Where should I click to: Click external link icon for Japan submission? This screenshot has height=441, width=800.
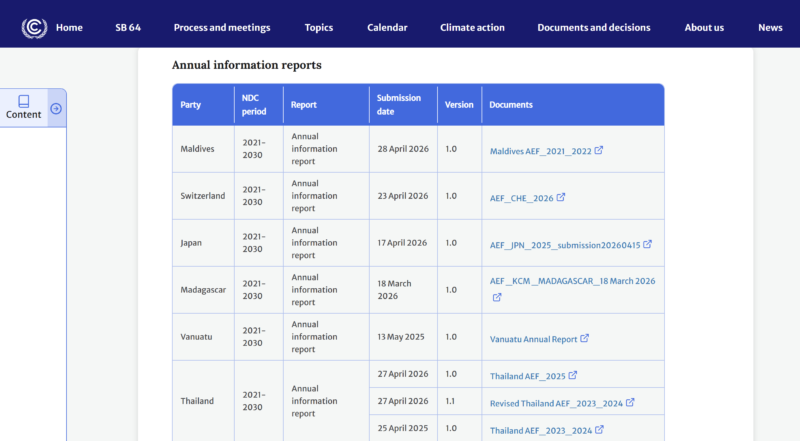point(648,244)
